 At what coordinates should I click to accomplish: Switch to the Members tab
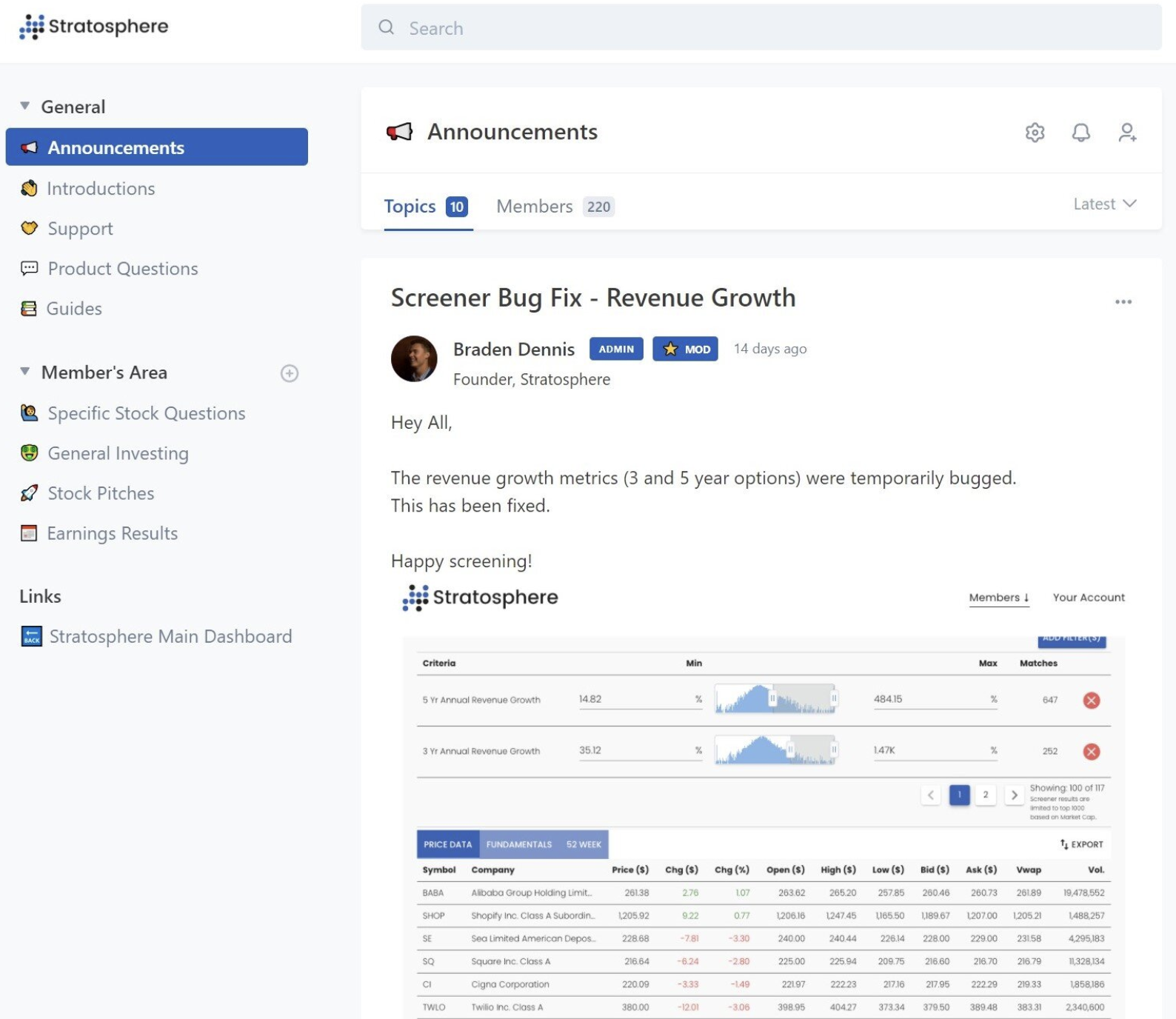[555, 207]
